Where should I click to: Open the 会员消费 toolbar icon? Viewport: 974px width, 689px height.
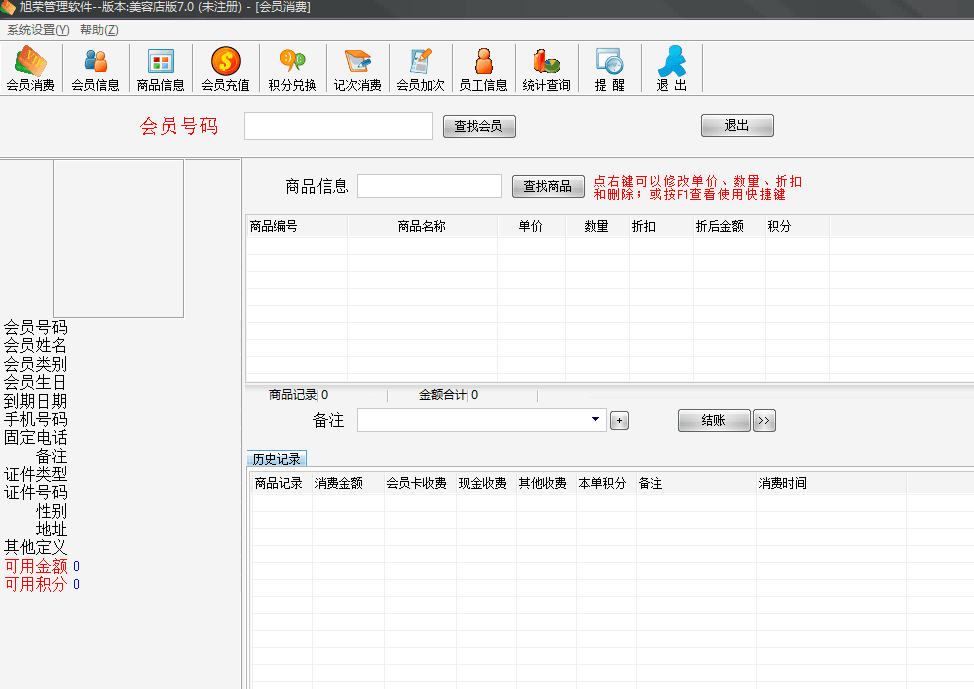[30, 68]
